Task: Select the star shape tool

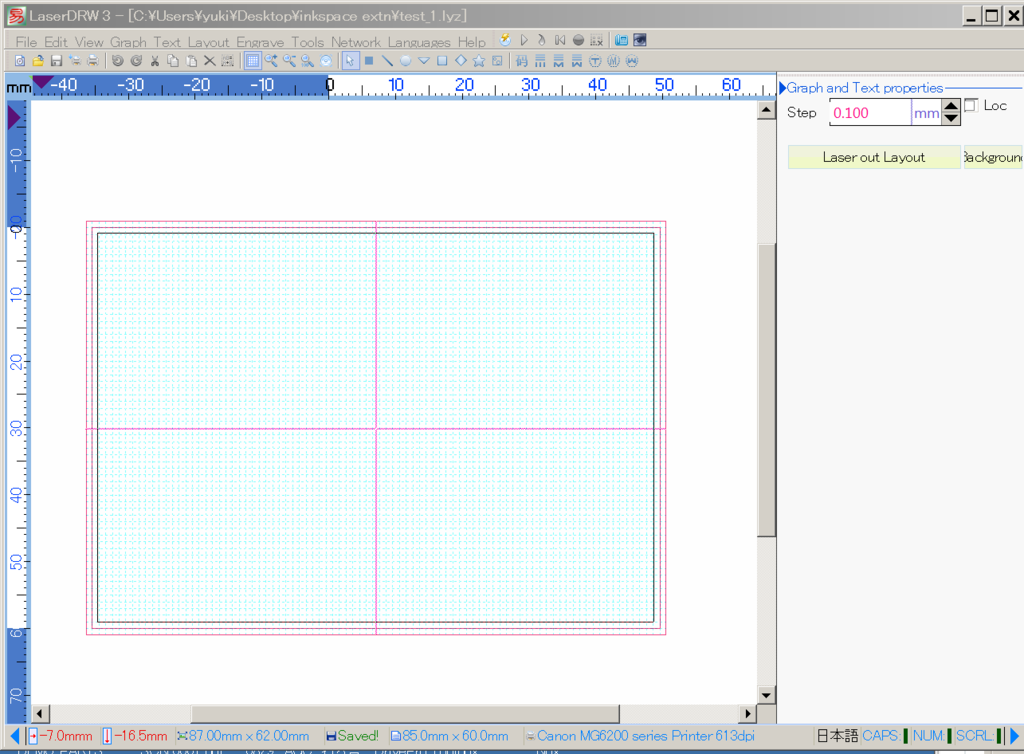Action: pos(479,61)
